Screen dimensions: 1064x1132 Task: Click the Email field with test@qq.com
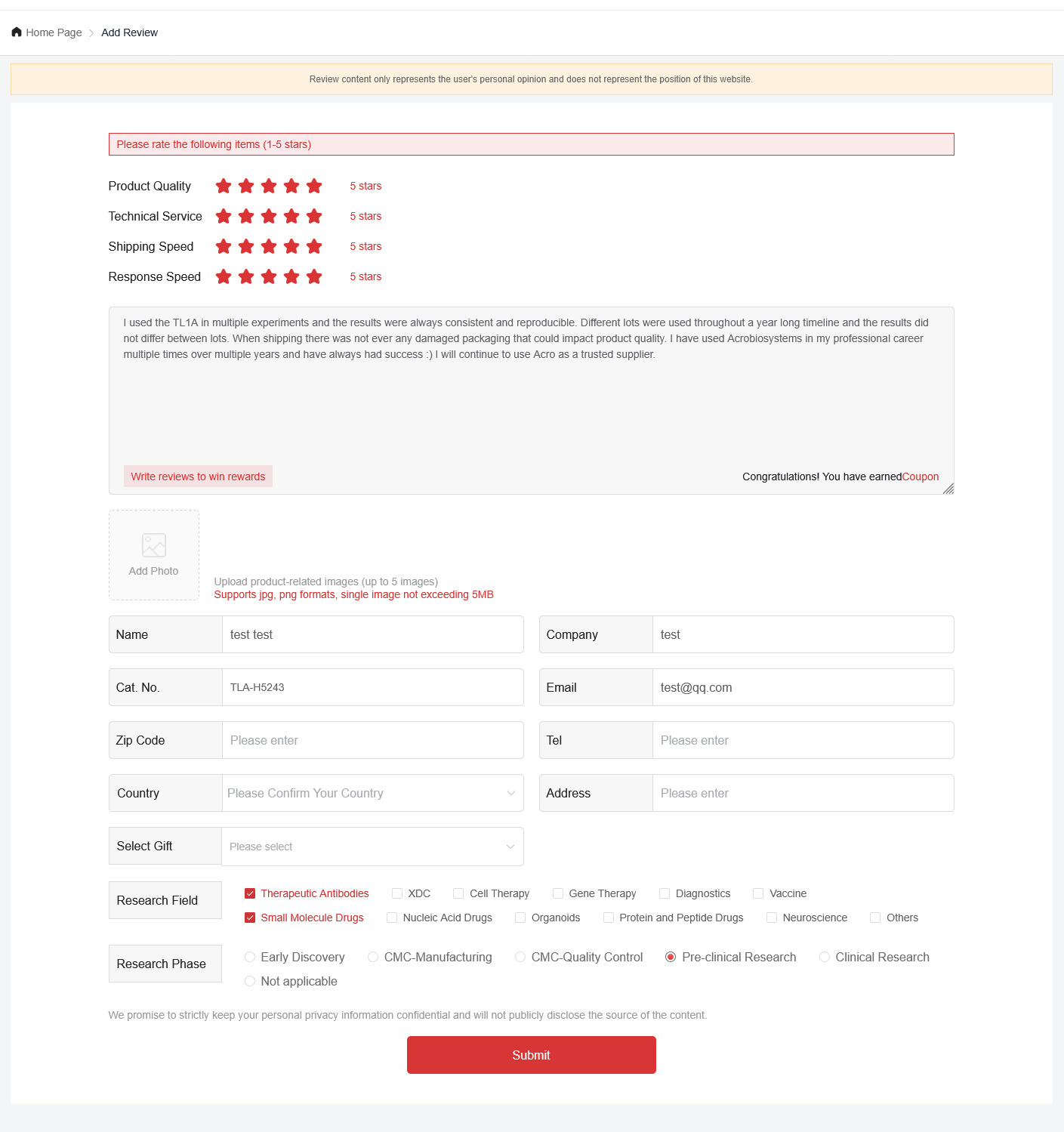point(803,687)
